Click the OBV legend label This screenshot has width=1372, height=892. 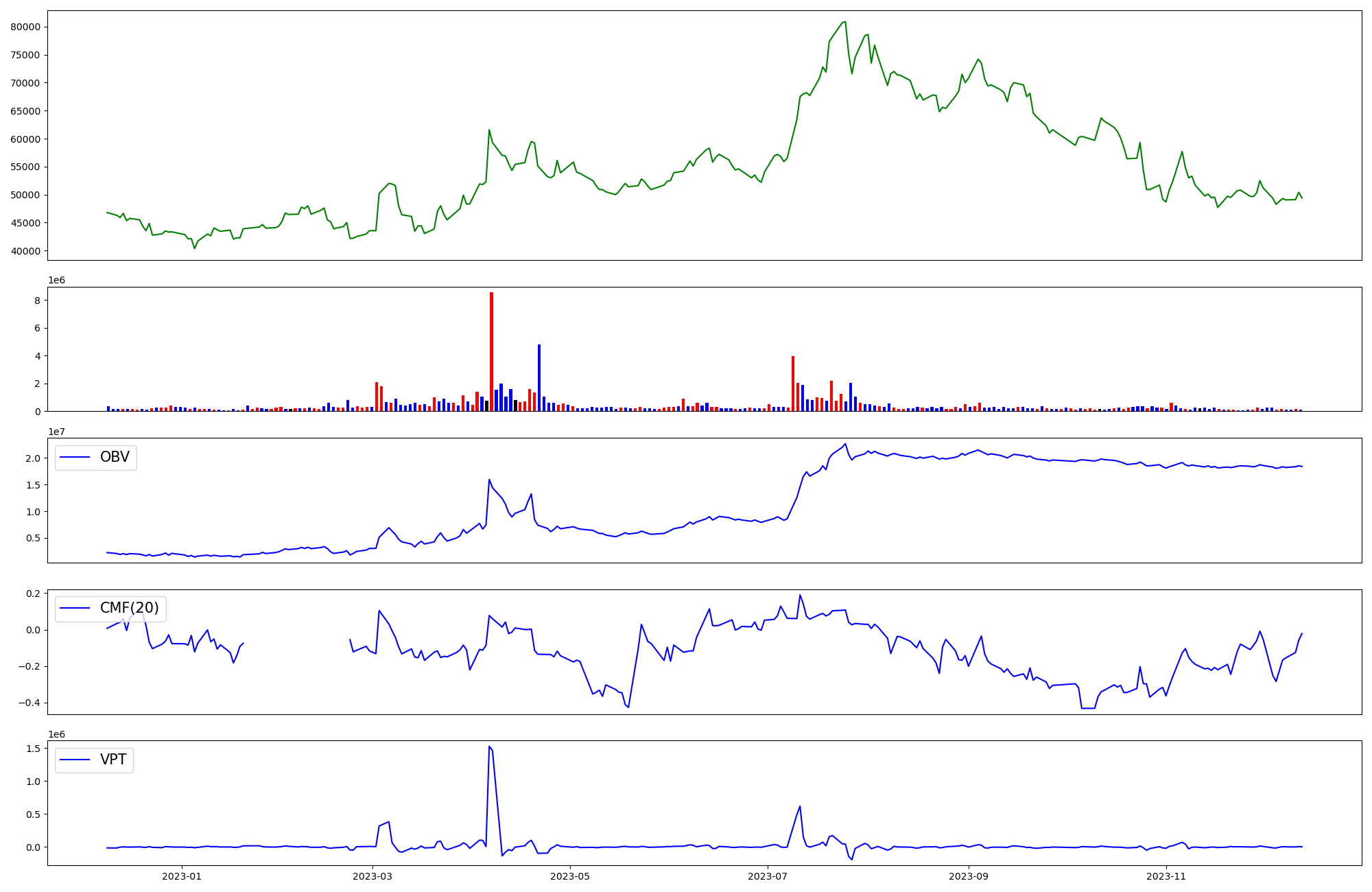click(x=115, y=457)
